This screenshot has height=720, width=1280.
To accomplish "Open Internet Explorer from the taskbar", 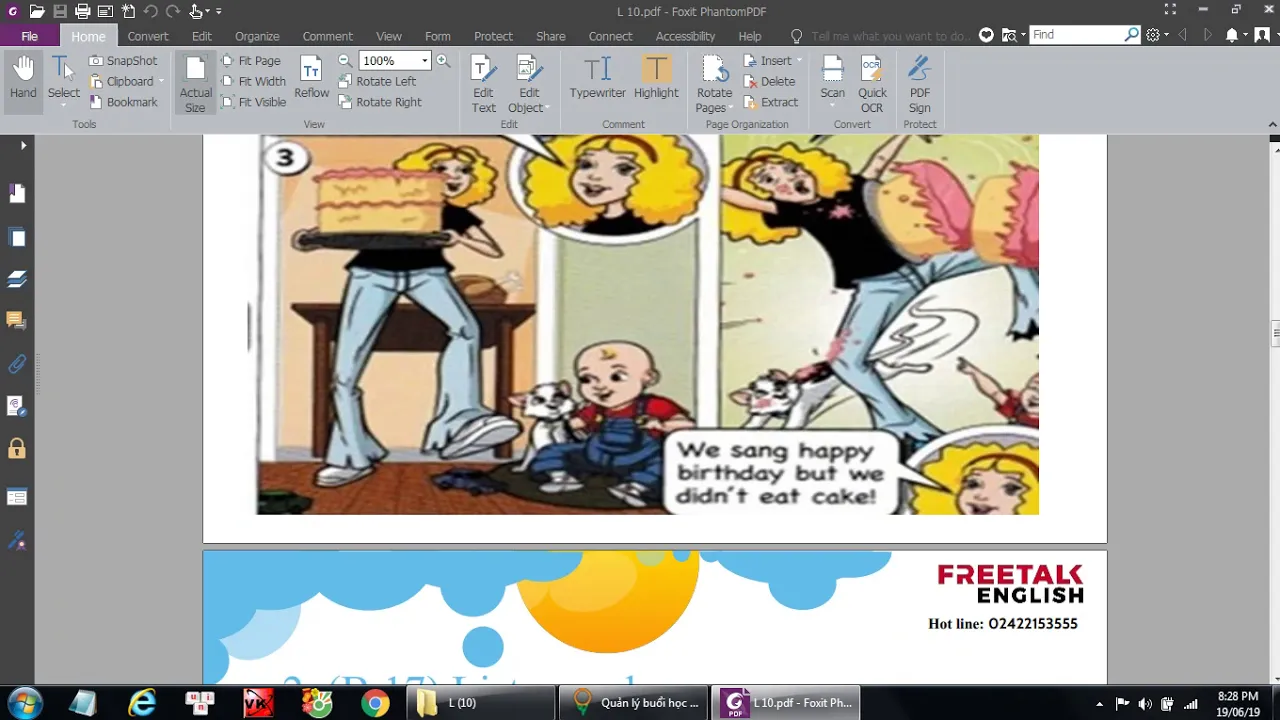I will 143,703.
